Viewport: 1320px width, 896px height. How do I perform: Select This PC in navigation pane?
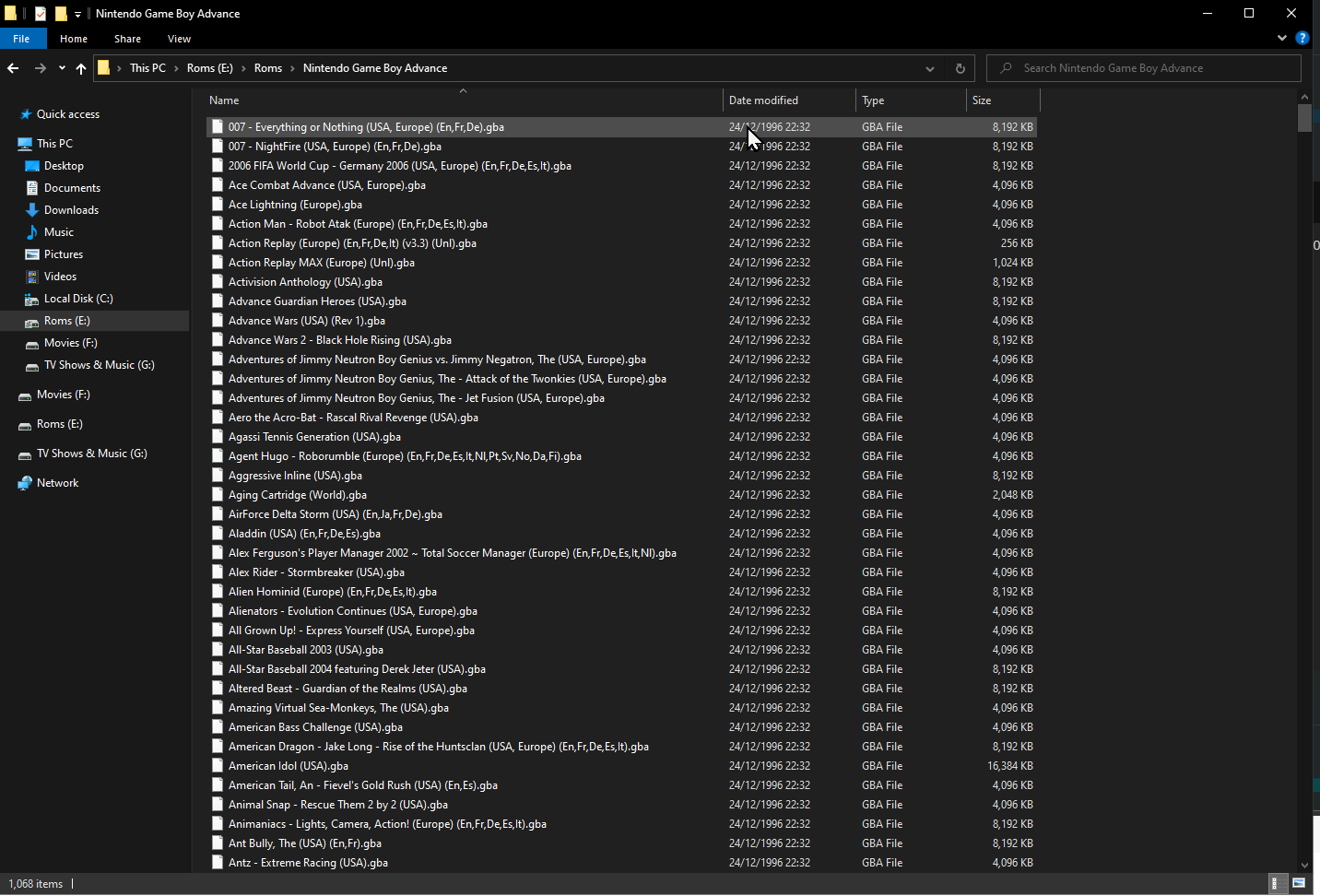point(54,144)
